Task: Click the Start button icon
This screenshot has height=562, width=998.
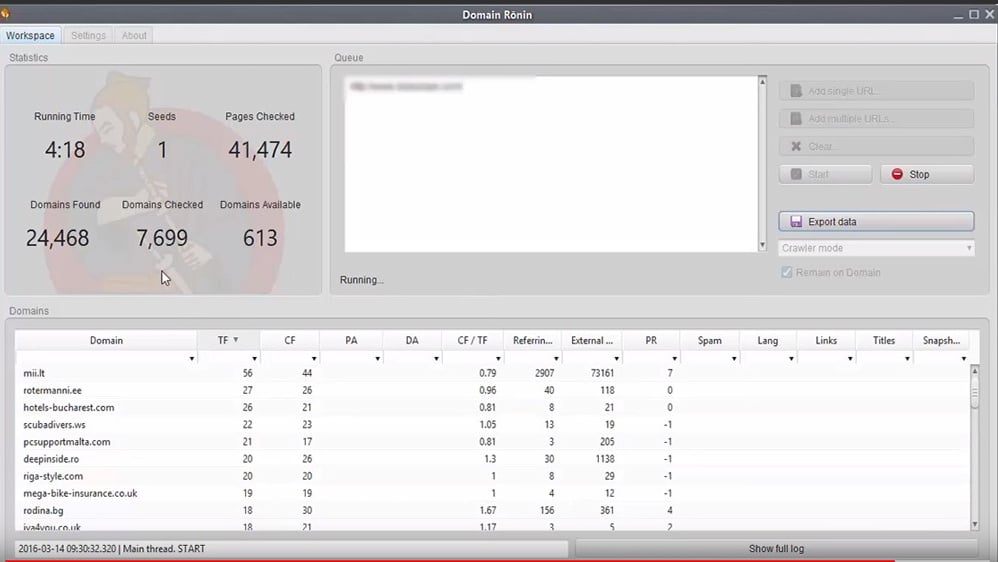Action: click(796, 174)
